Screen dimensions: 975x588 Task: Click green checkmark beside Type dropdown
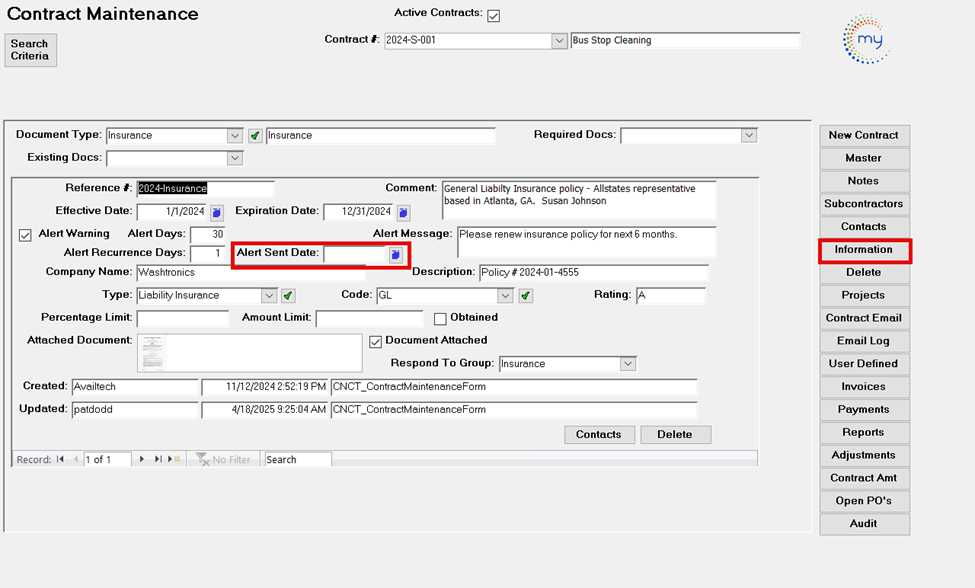click(288, 296)
